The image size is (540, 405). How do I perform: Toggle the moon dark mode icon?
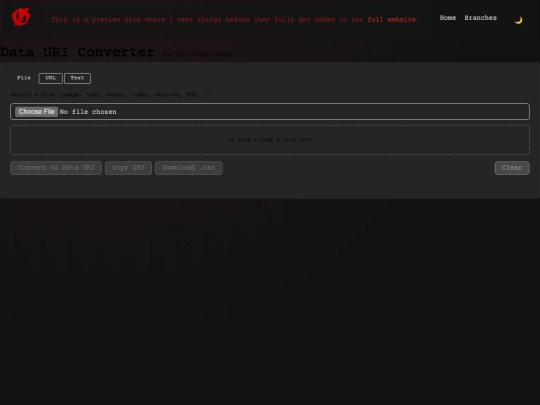click(x=518, y=20)
